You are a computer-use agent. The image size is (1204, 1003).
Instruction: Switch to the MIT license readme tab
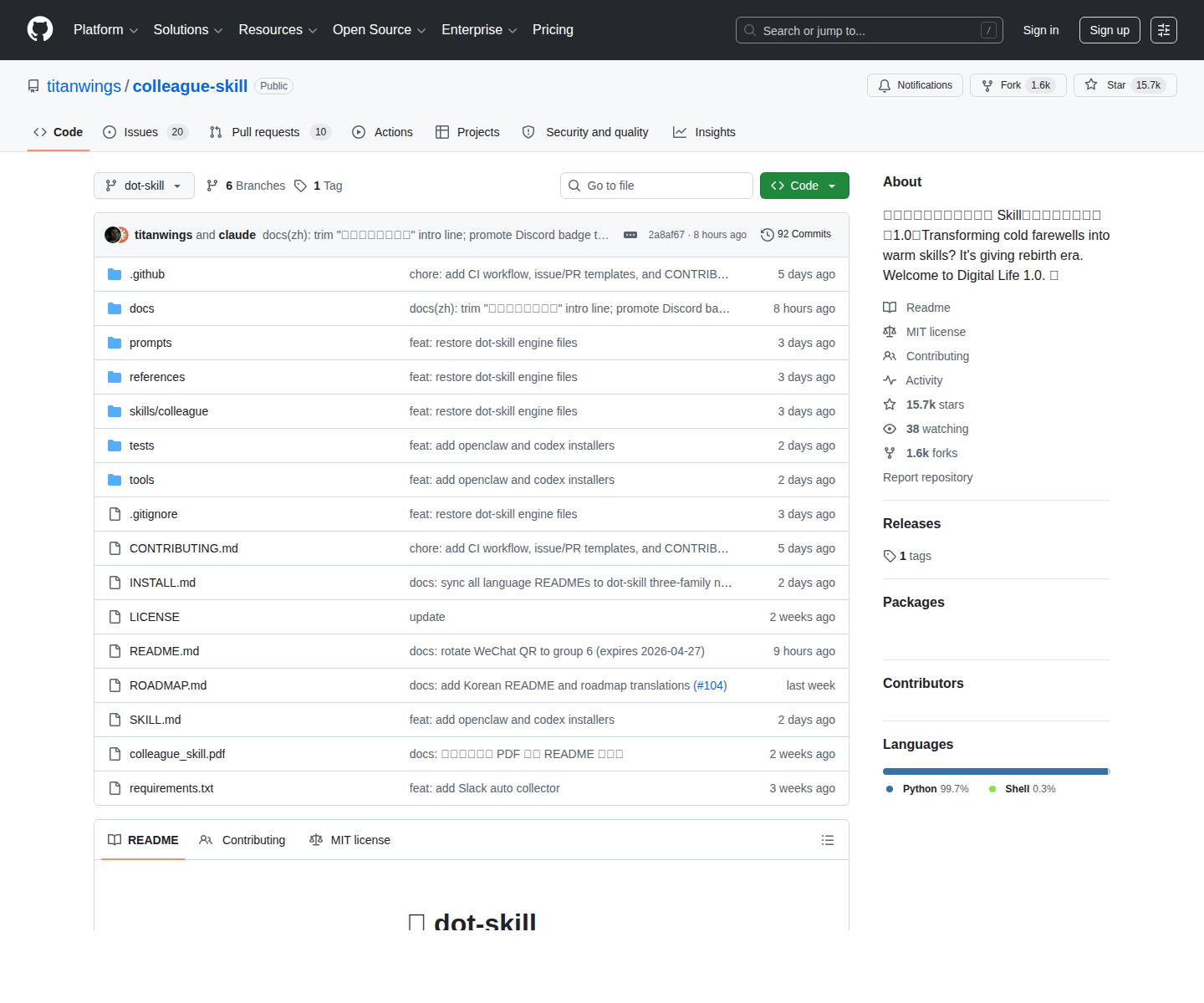point(349,840)
